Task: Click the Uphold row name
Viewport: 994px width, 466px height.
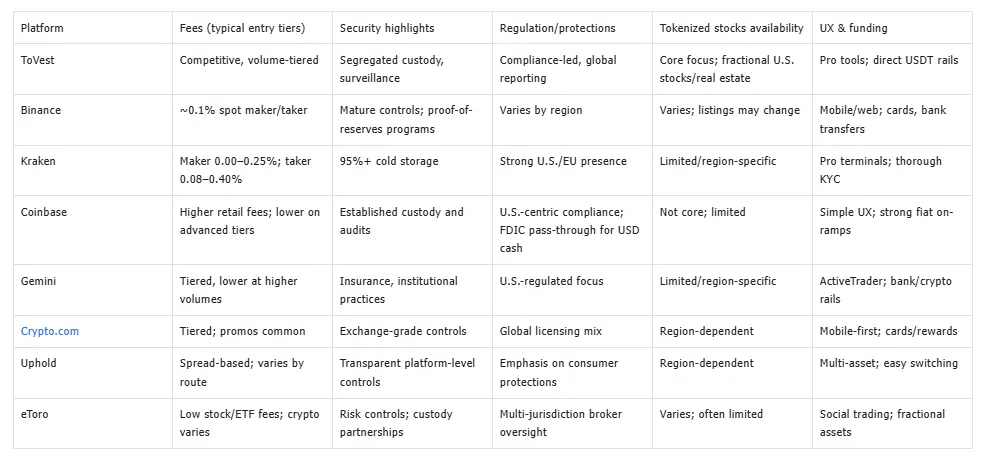Action: 39,363
